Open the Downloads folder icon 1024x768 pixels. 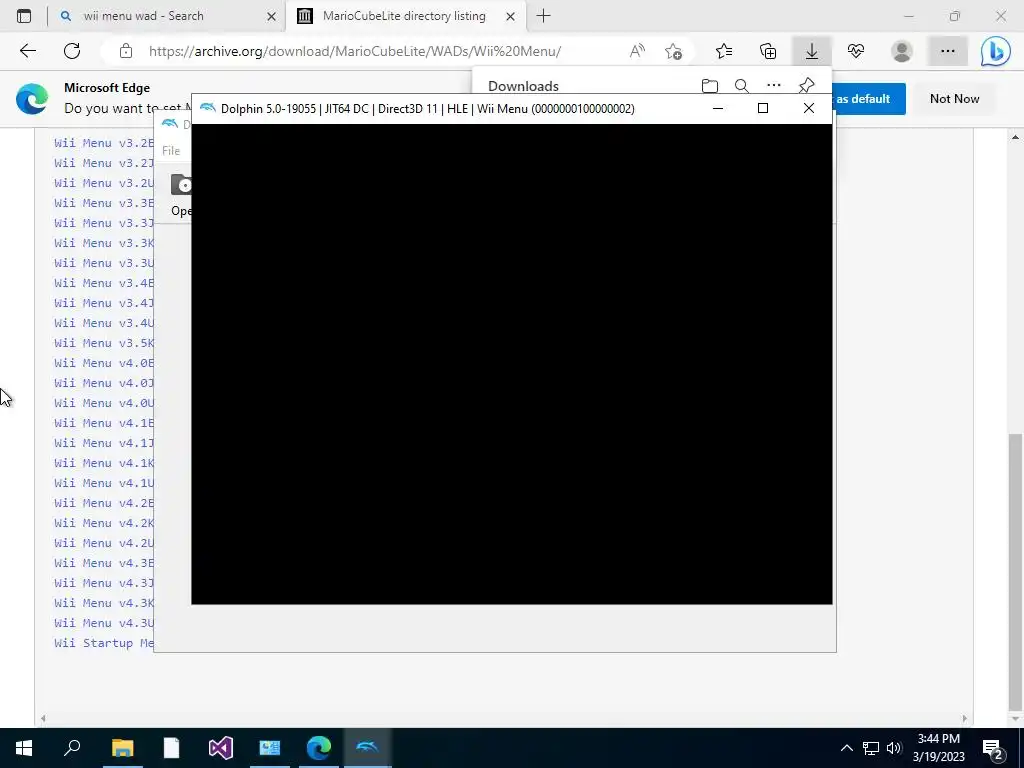pyautogui.click(x=710, y=86)
